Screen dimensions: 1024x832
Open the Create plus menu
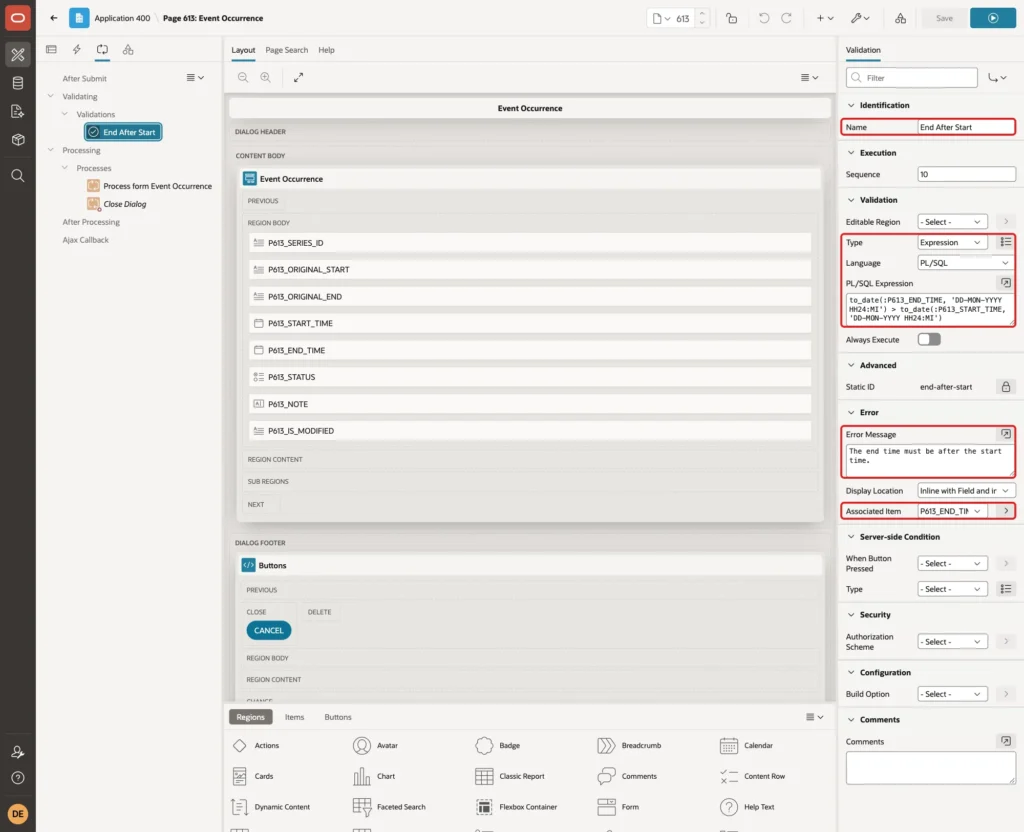(x=825, y=18)
